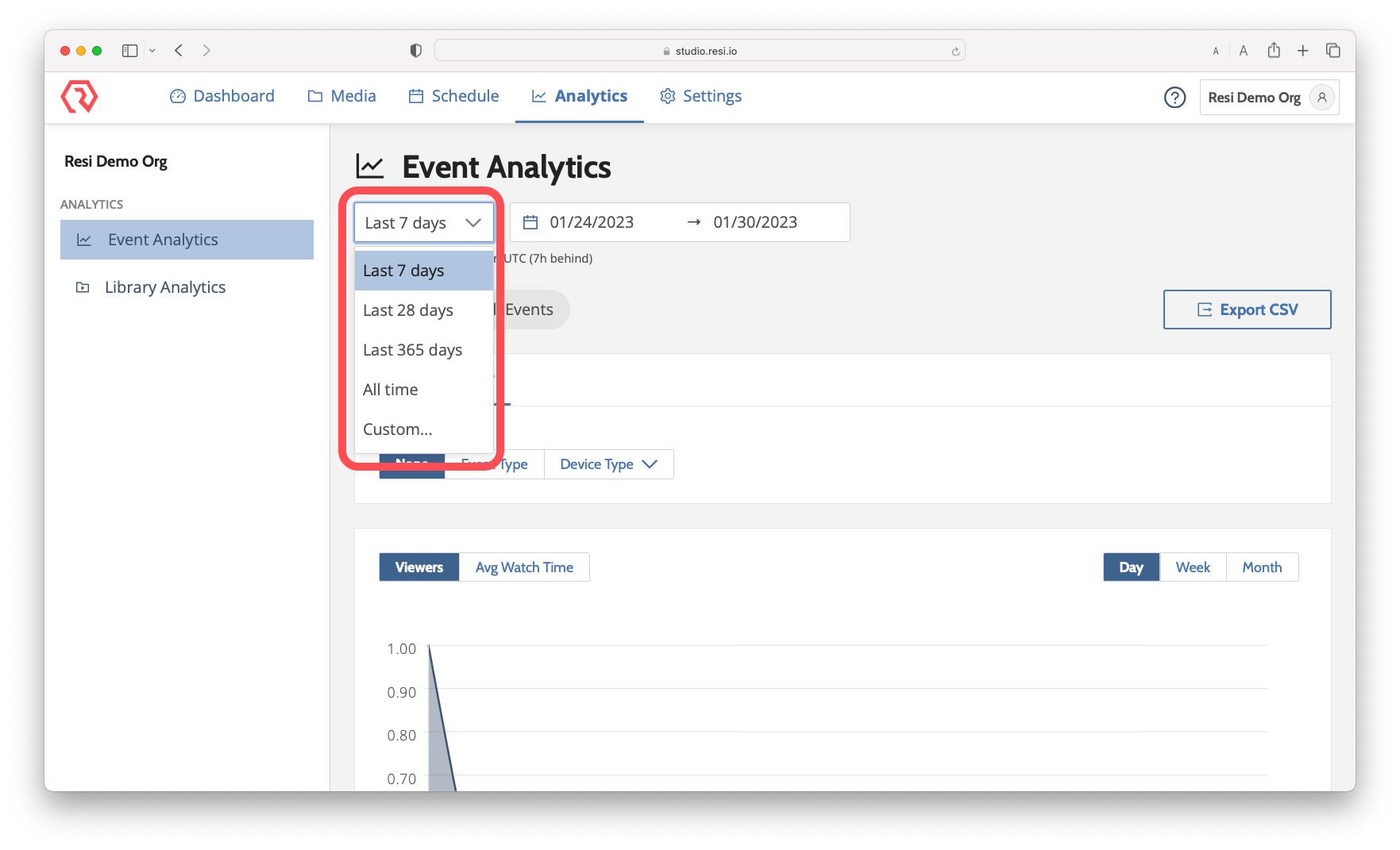Choose Last 28 days option

pyautogui.click(x=408, y=310)
